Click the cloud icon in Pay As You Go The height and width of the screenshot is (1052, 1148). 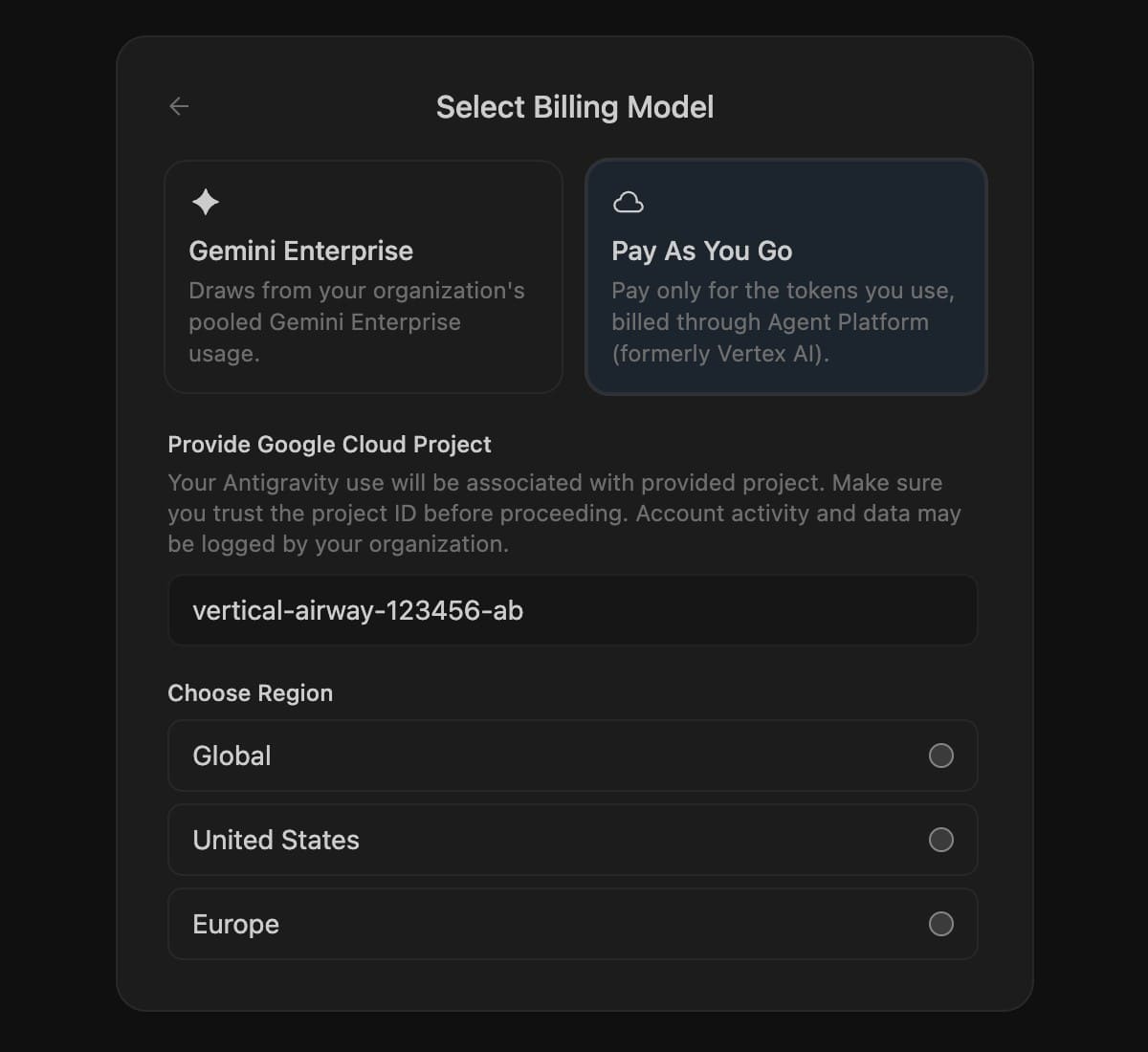(x=628, y=202)
